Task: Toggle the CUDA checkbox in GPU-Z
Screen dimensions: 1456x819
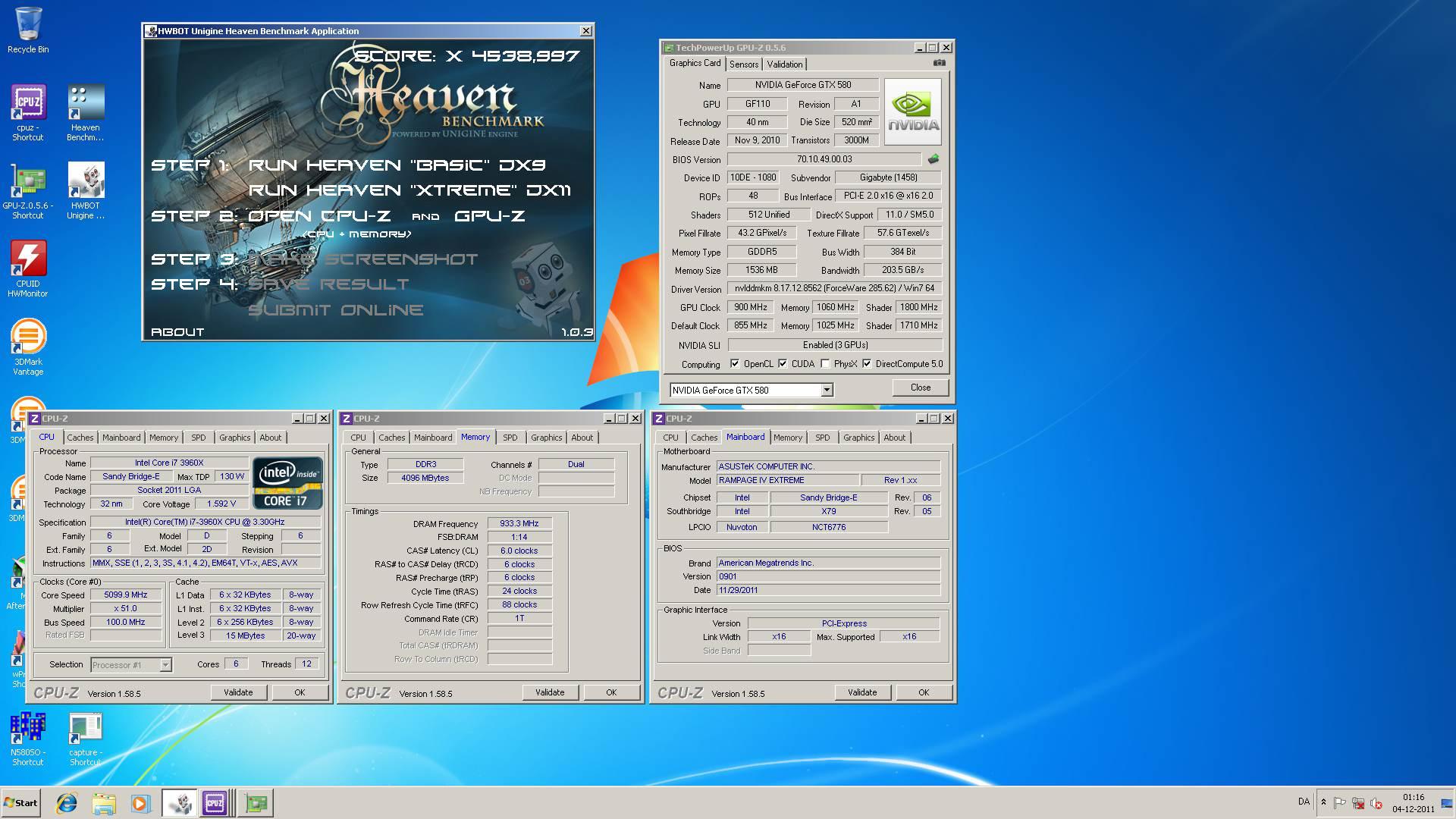Action: [x=782, y=364]
